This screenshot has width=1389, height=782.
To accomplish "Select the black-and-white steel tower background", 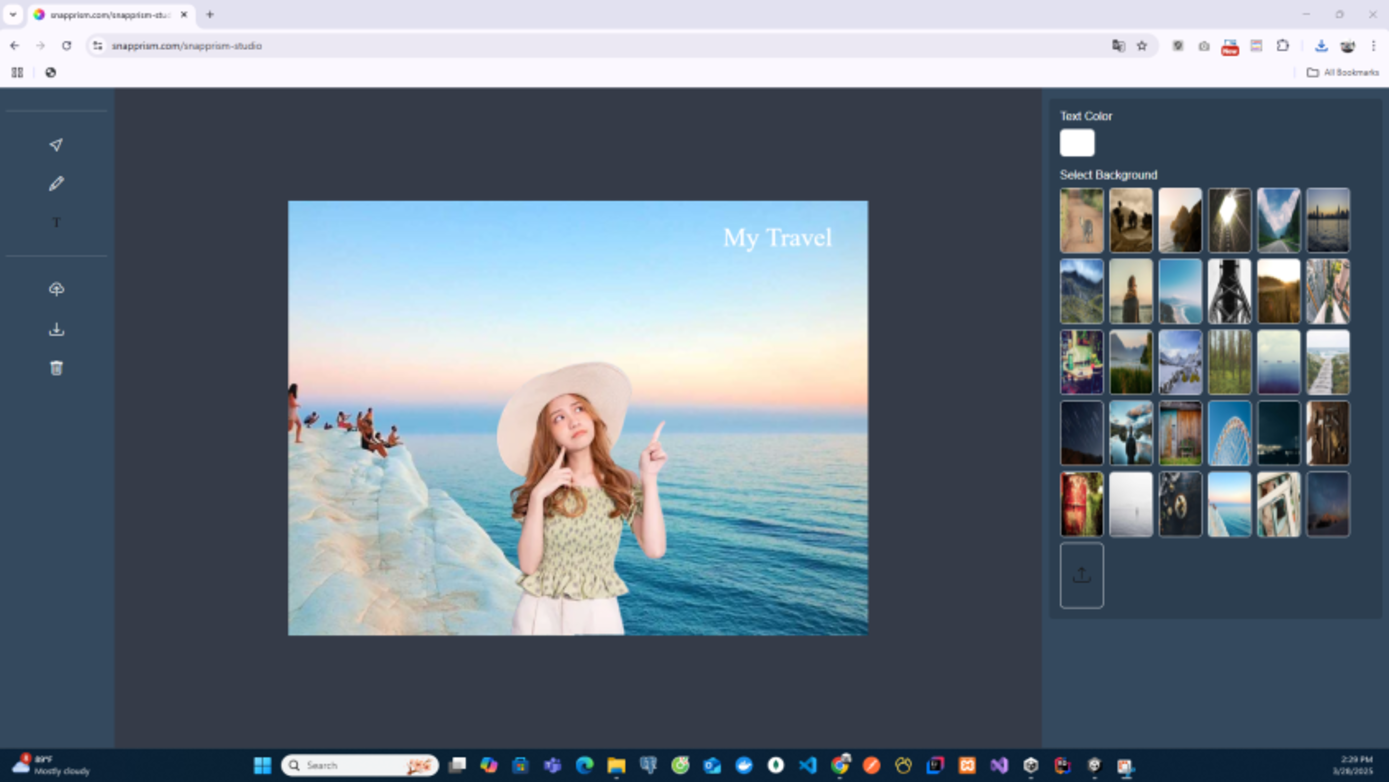I will click(1229, 291).
